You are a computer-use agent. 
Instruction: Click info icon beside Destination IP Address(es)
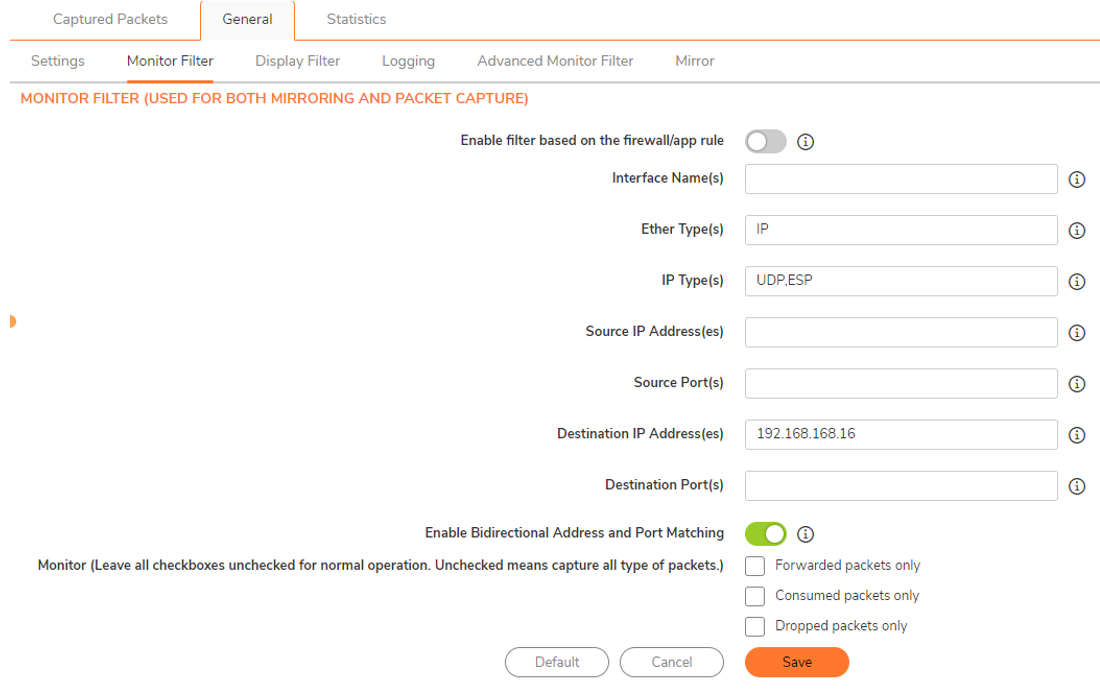1077,435
